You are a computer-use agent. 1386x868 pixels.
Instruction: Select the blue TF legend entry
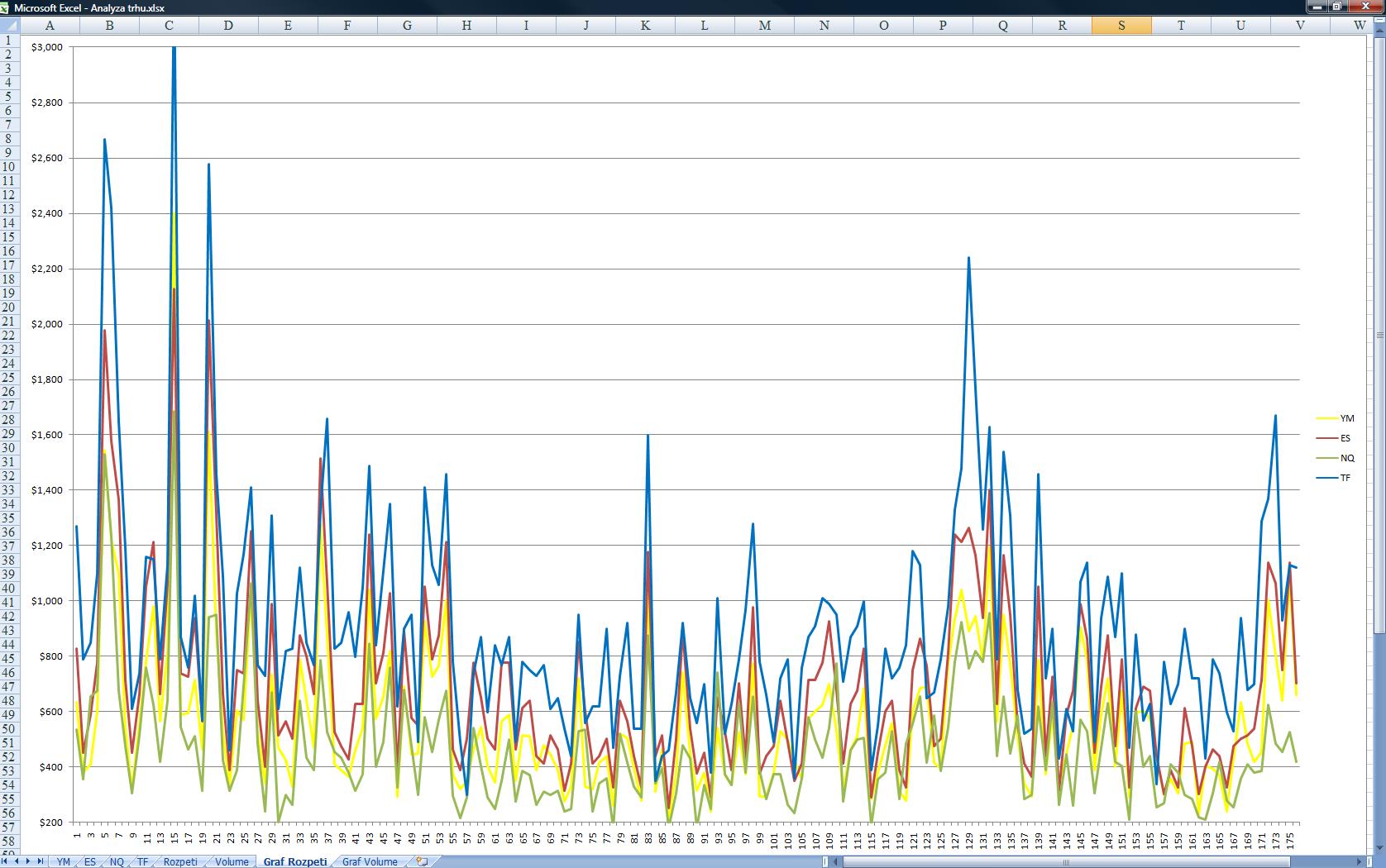point(1334,478)
